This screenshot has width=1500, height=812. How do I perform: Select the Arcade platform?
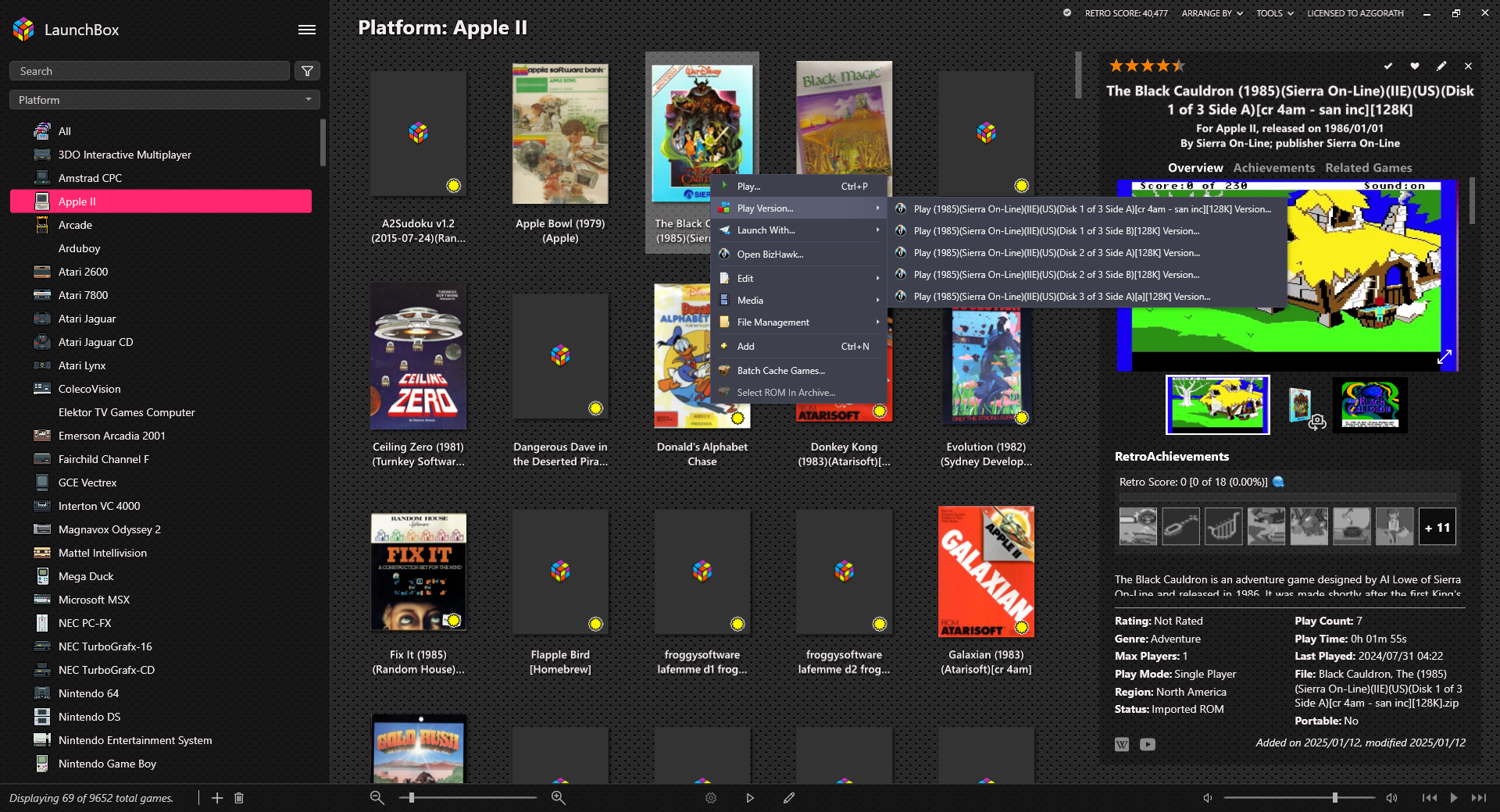pyautogui.click(x=161, y=225)
